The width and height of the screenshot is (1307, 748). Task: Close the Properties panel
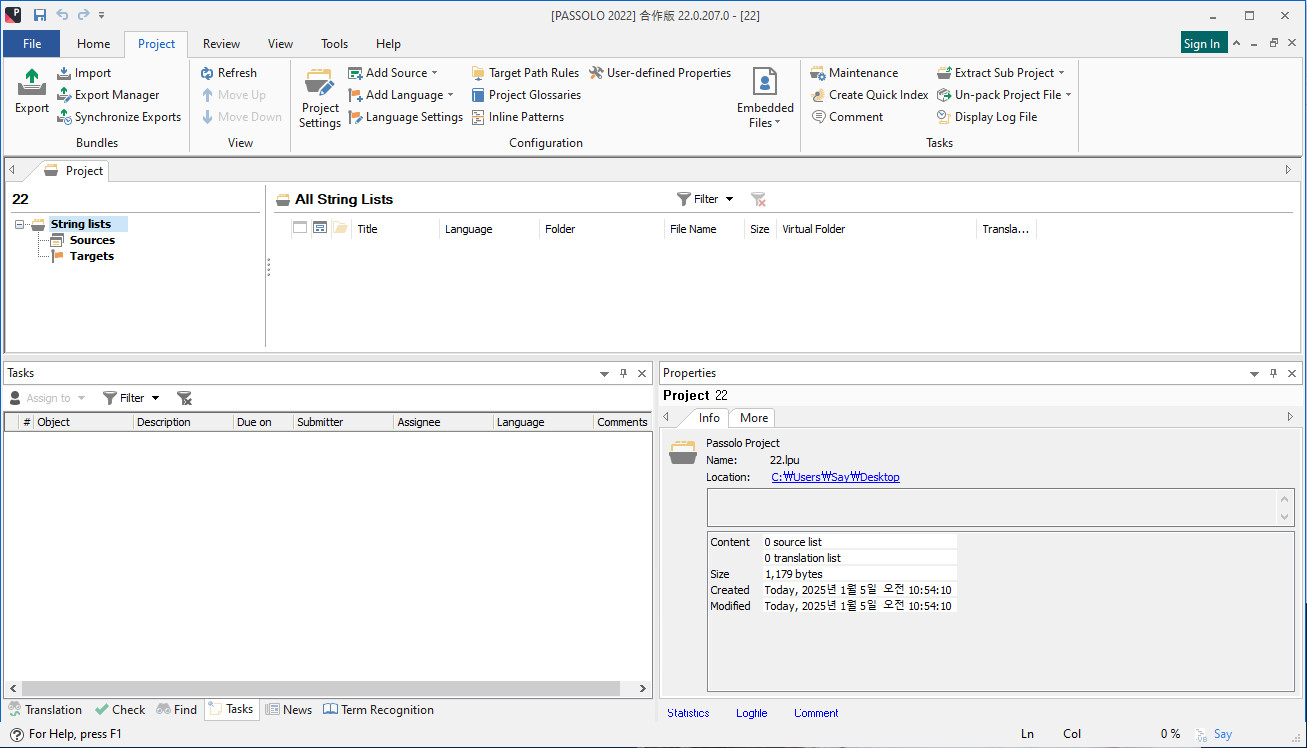[x=1292, y=373]
